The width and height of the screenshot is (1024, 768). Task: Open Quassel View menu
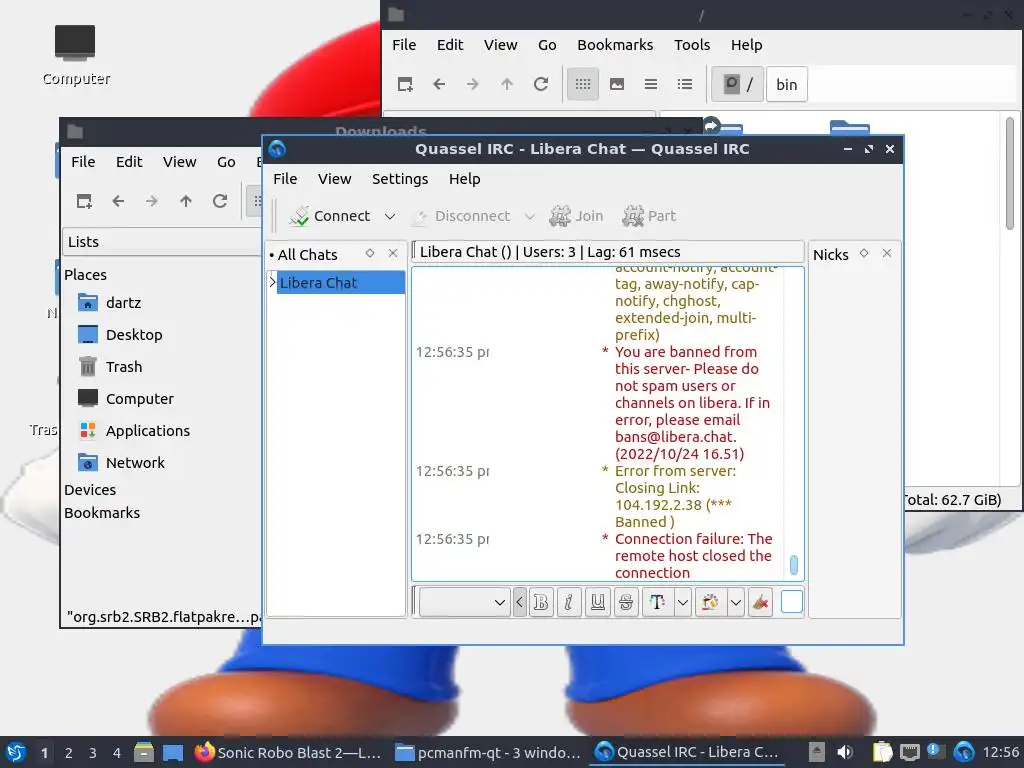334,179
